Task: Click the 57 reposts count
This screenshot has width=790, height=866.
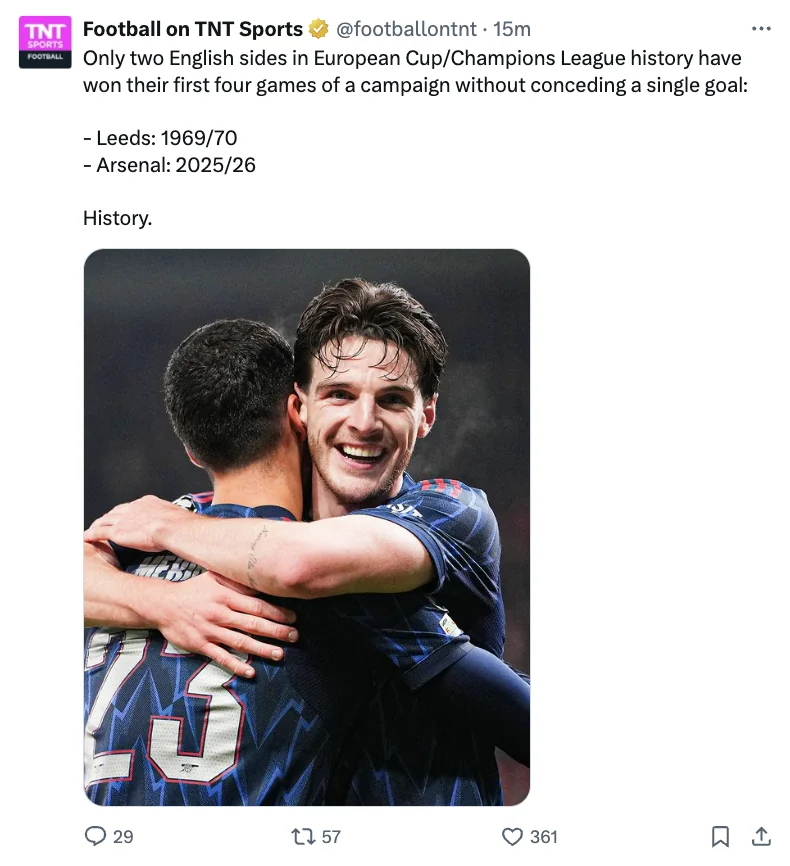Action: pyautogui.click(x=331, y=837)
